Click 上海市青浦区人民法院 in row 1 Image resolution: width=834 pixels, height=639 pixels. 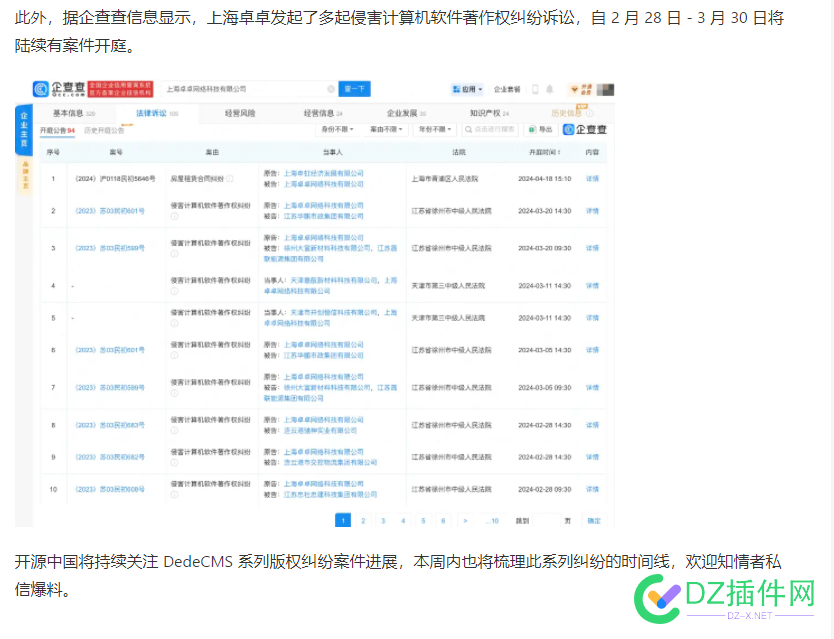click(x=445, y=179)
